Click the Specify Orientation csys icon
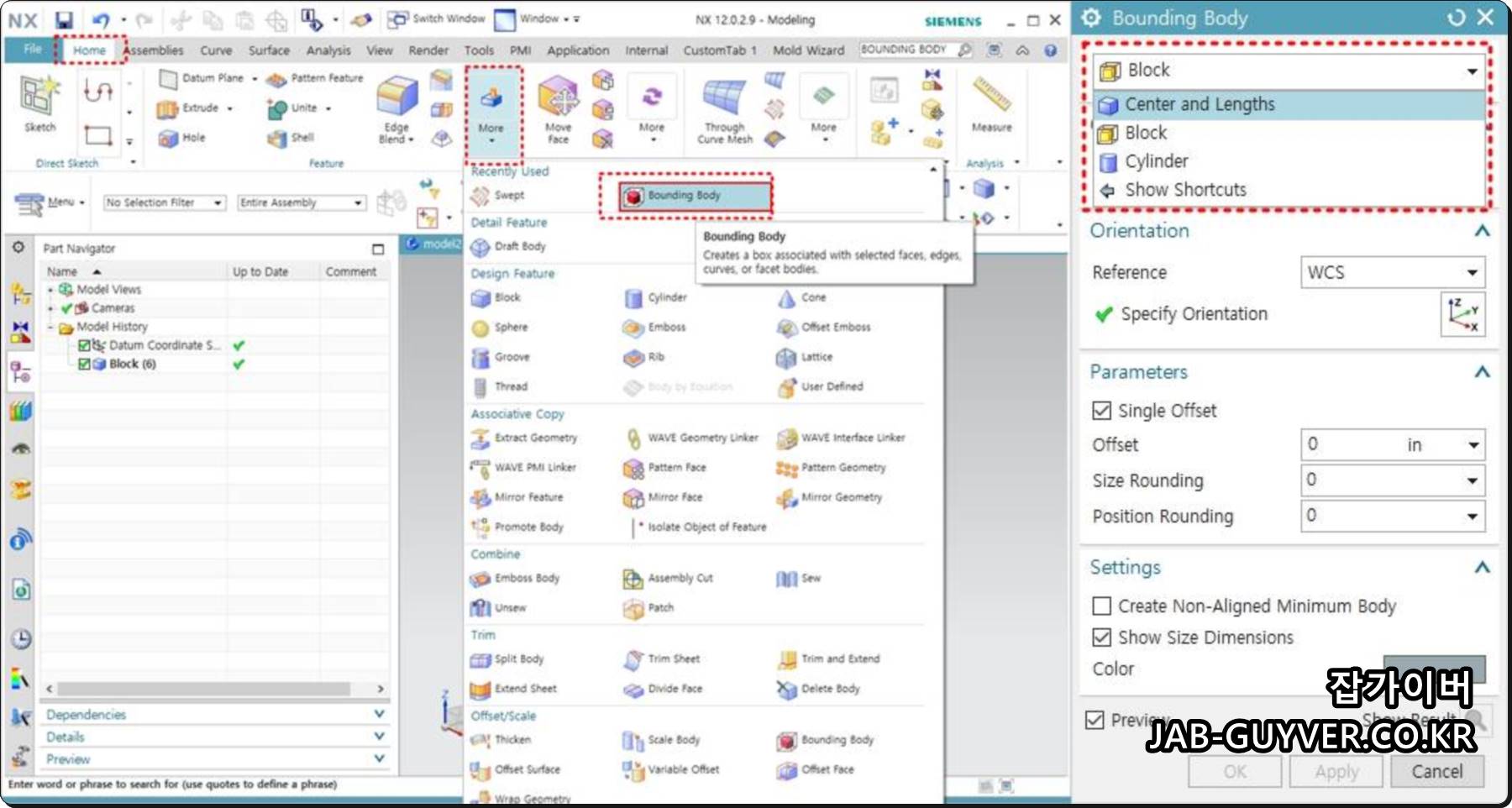1512x808 pixels. pos(1462,314)
